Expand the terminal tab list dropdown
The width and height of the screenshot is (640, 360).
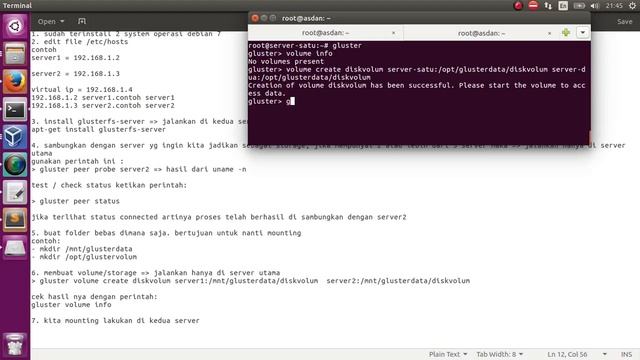pyautogui.click(x=582, y=33)
